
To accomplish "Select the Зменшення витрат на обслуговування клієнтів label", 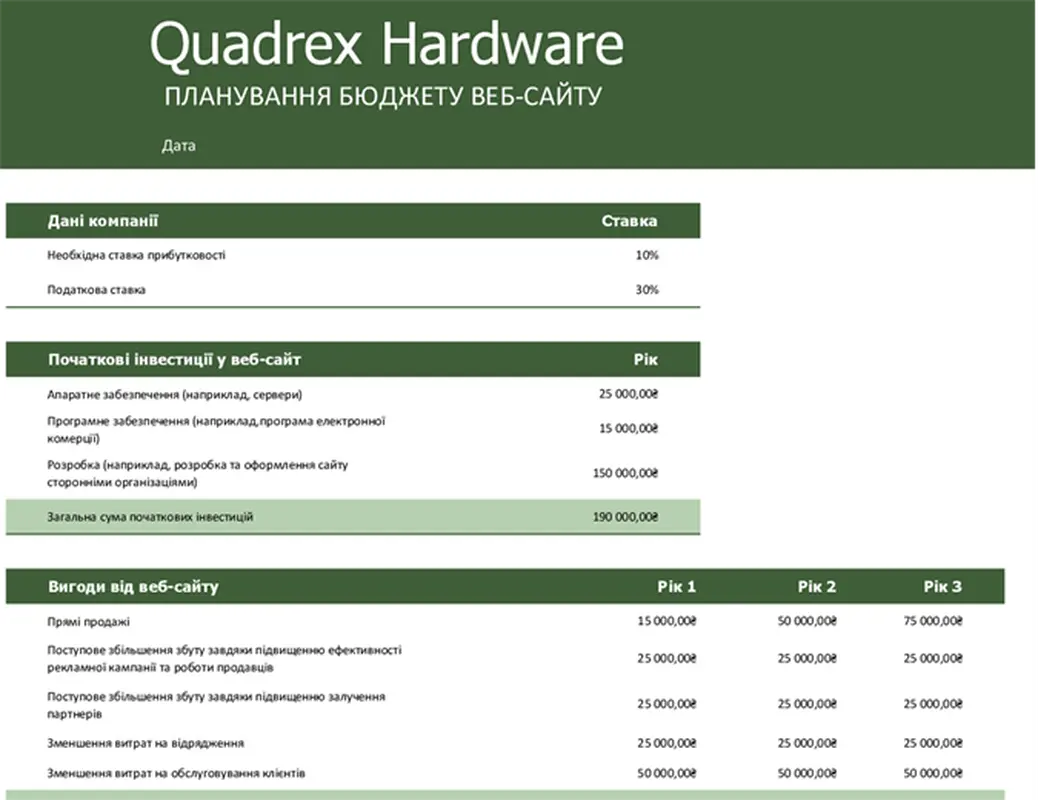I will coord(176,773).
